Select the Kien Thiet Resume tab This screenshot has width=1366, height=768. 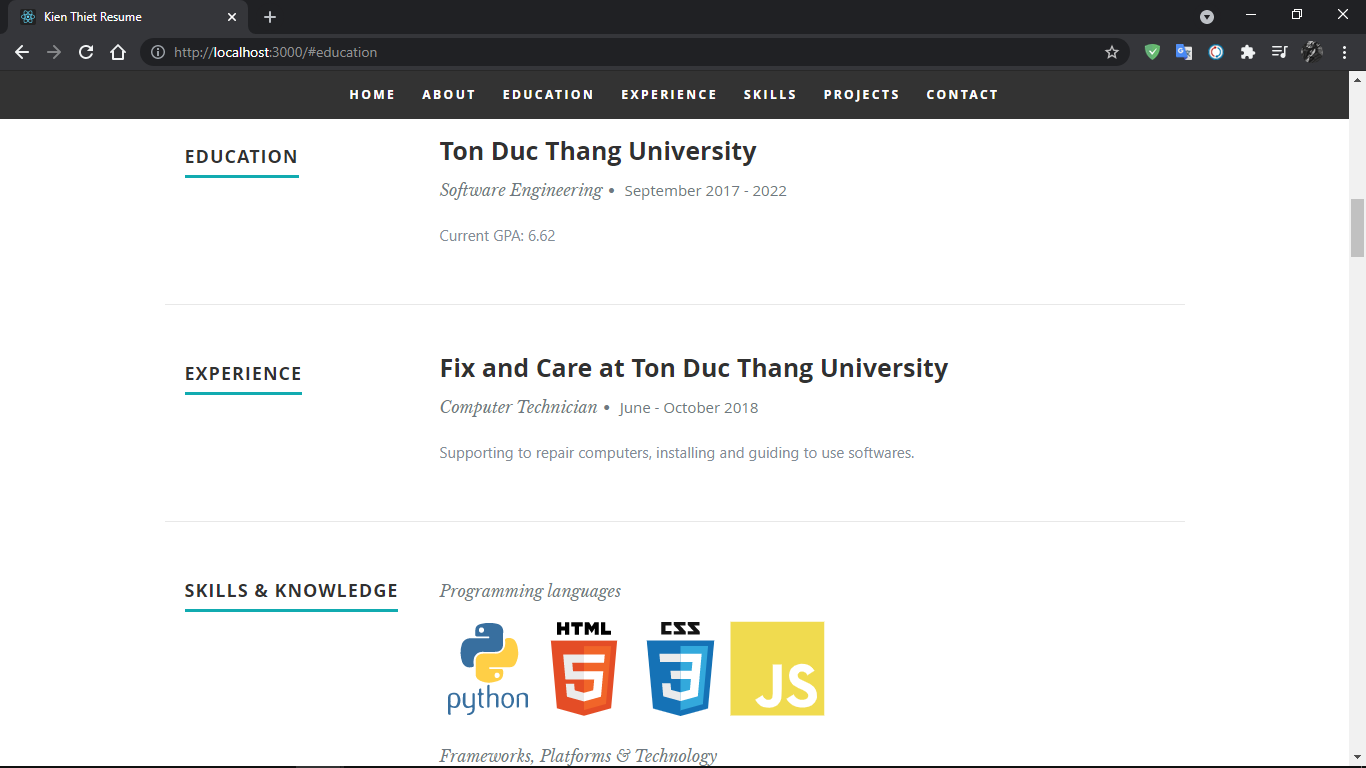(x=120, y=17)
